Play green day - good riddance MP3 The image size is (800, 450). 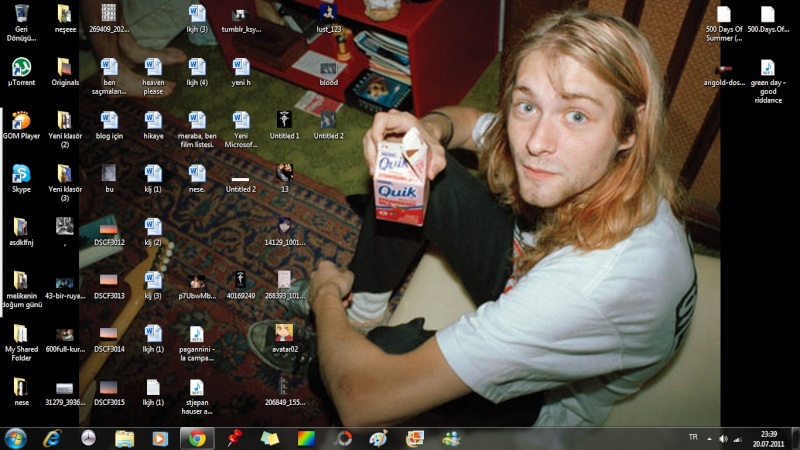(x=767, y=81)
